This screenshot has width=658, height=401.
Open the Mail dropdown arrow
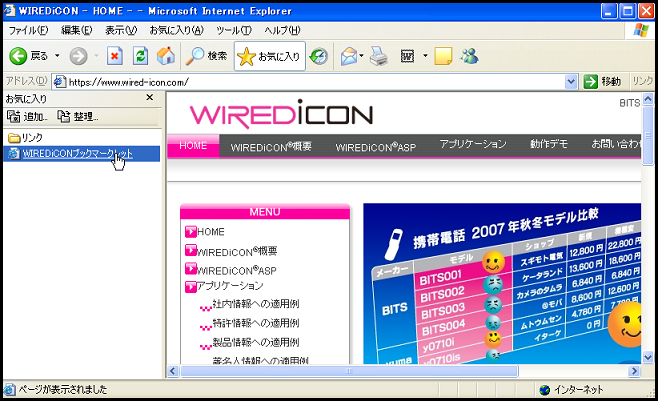361,55
